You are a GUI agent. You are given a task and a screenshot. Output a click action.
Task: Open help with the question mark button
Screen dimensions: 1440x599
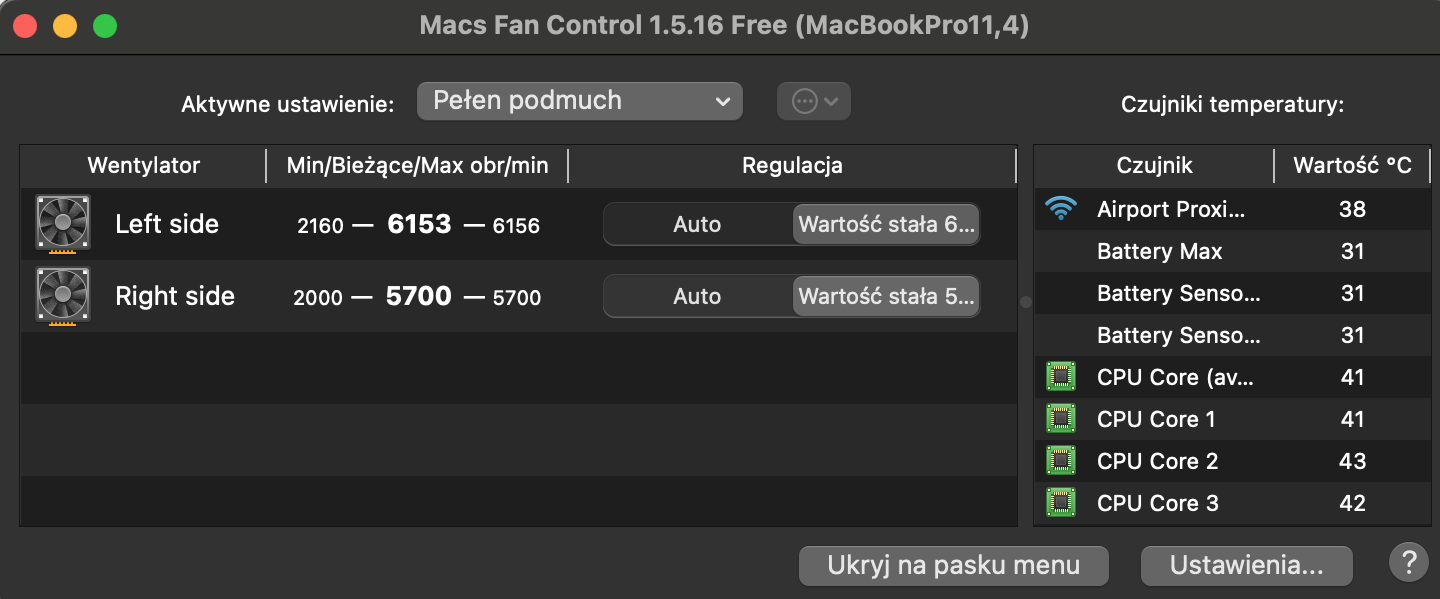1408,561
